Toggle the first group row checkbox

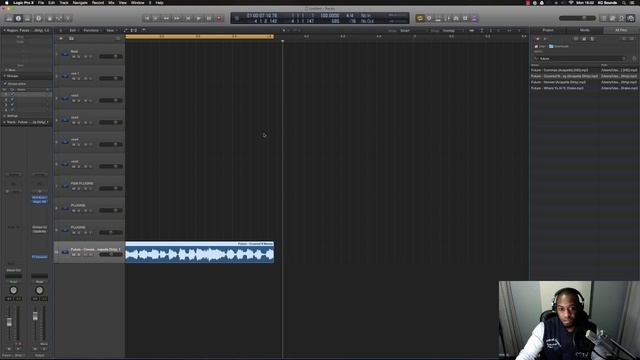point(12,94)
